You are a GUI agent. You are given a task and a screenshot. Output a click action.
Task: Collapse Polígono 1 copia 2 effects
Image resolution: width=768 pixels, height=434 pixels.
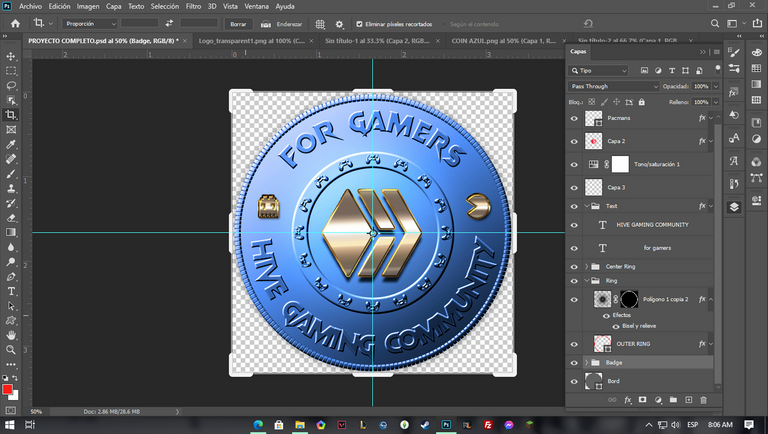pyautogui.click(x=711, y=299)
